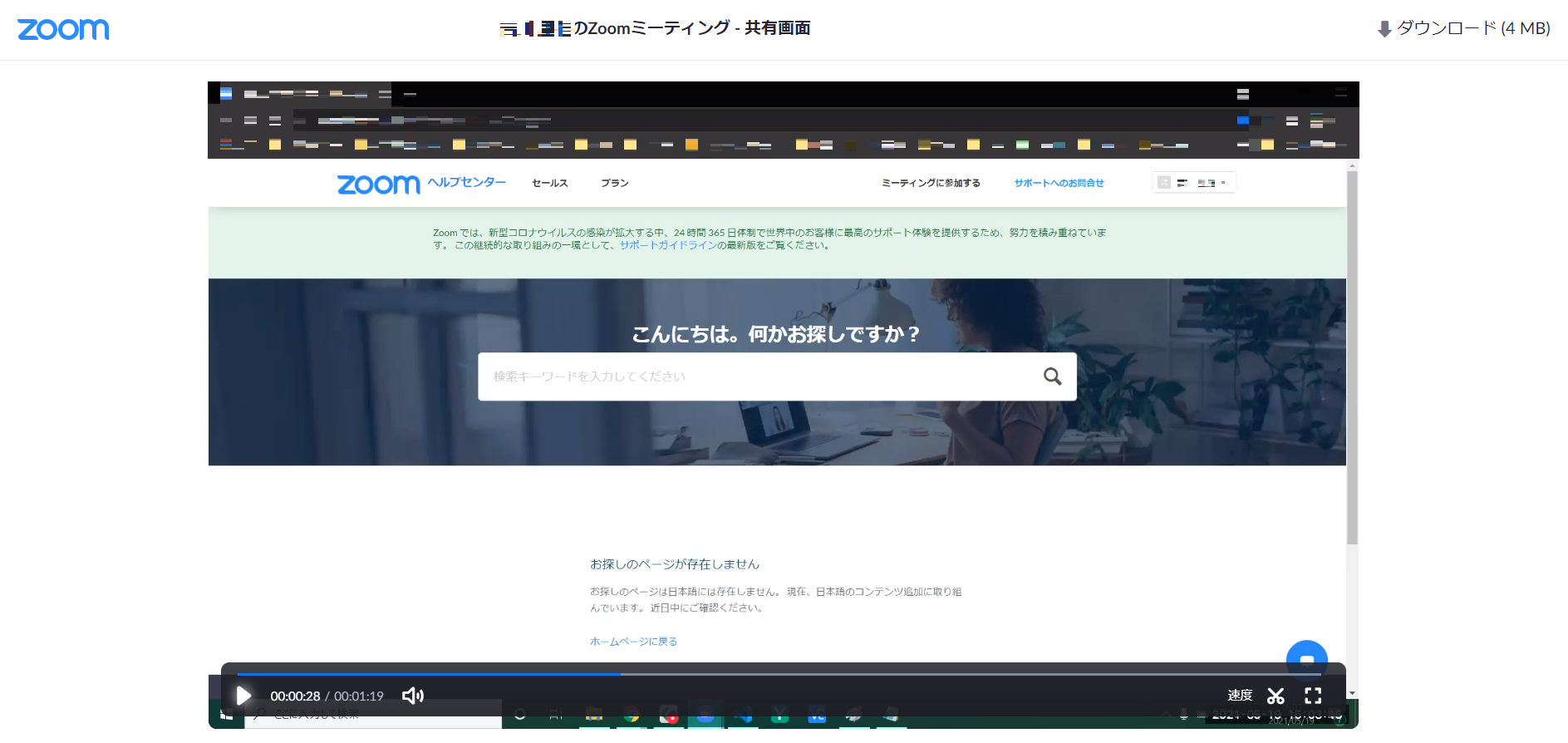Open the プラン menu item
The height and width of the screenshot is (743, 1568).
(615, 183)
